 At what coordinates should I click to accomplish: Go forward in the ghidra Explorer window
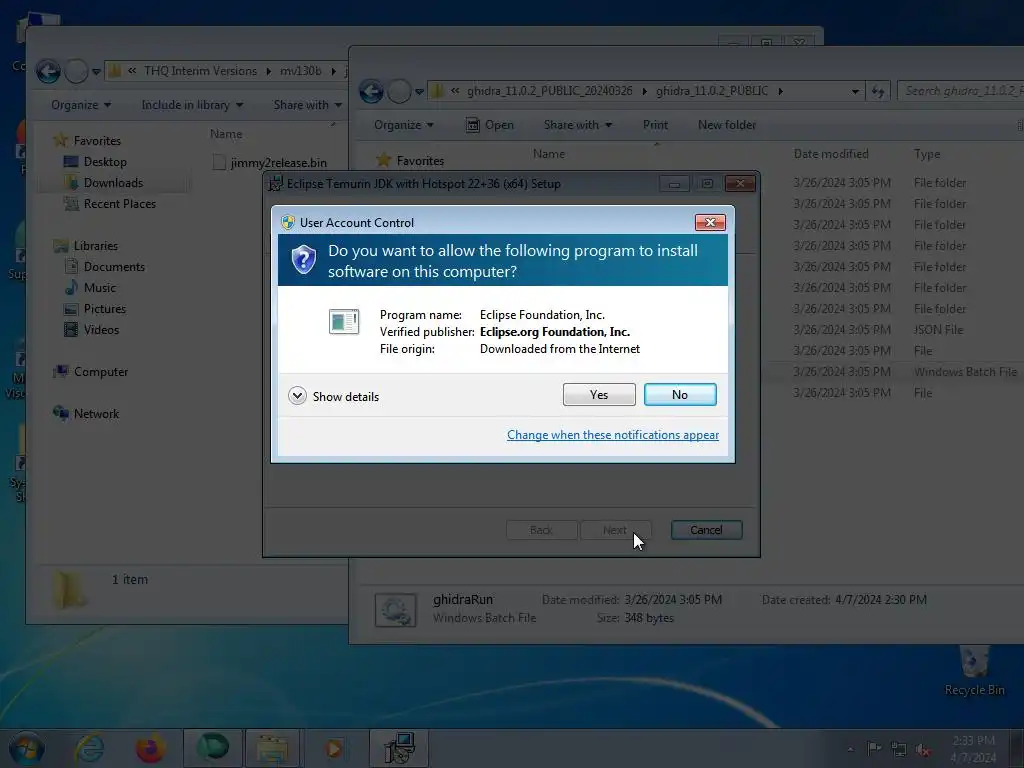(399, 91)
